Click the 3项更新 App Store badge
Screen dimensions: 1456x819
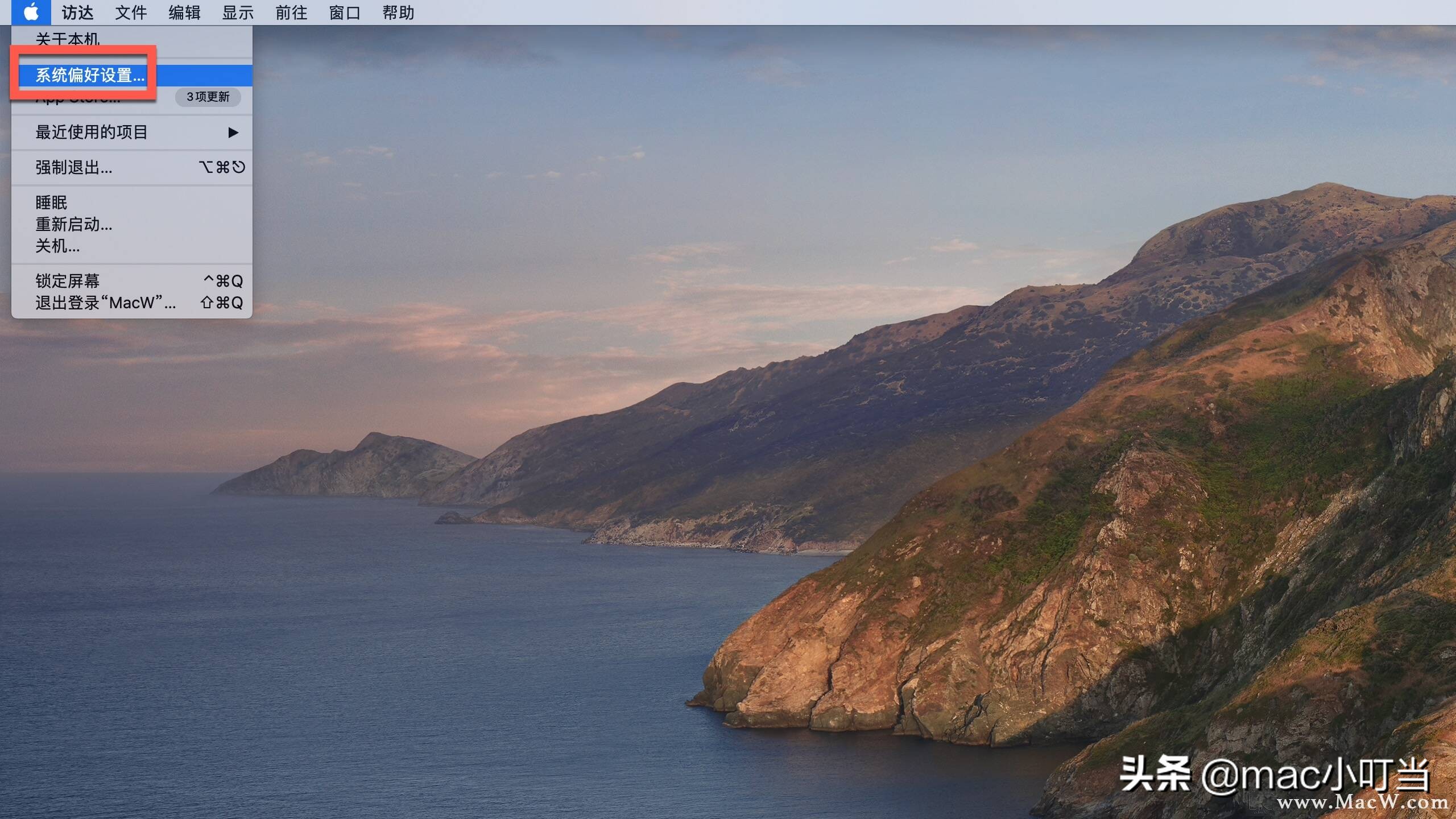tap(208, 97)
